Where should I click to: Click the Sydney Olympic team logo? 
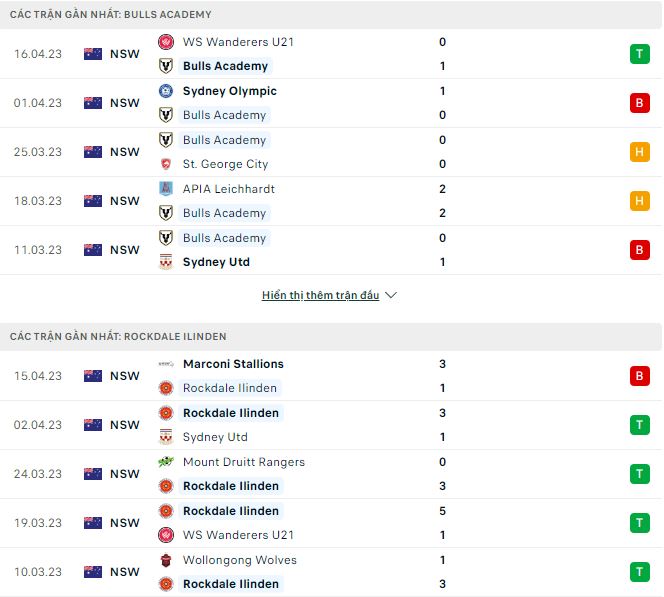pyautogui.click(x=166, y=91)
